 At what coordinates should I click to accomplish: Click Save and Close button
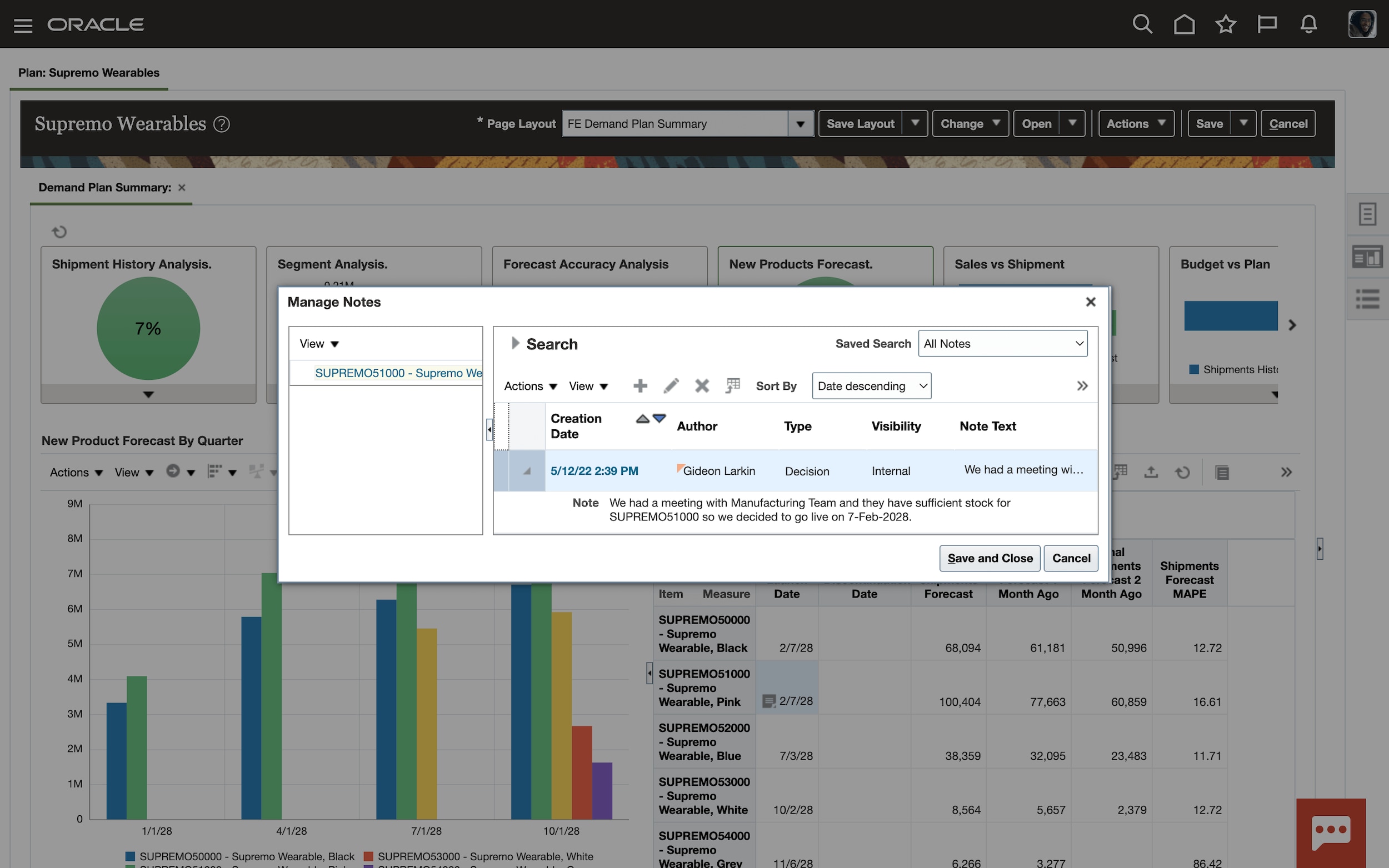pos(990,558)
